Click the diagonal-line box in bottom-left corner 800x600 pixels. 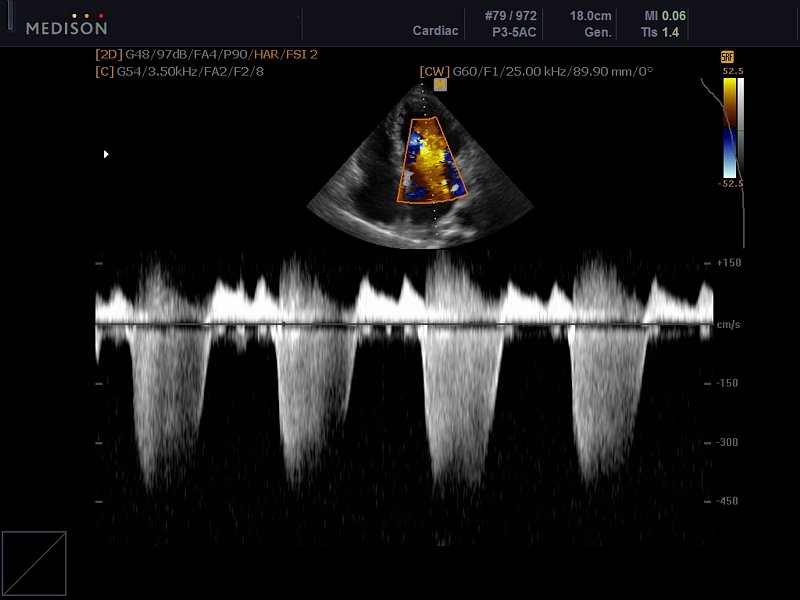coord(34,564)
